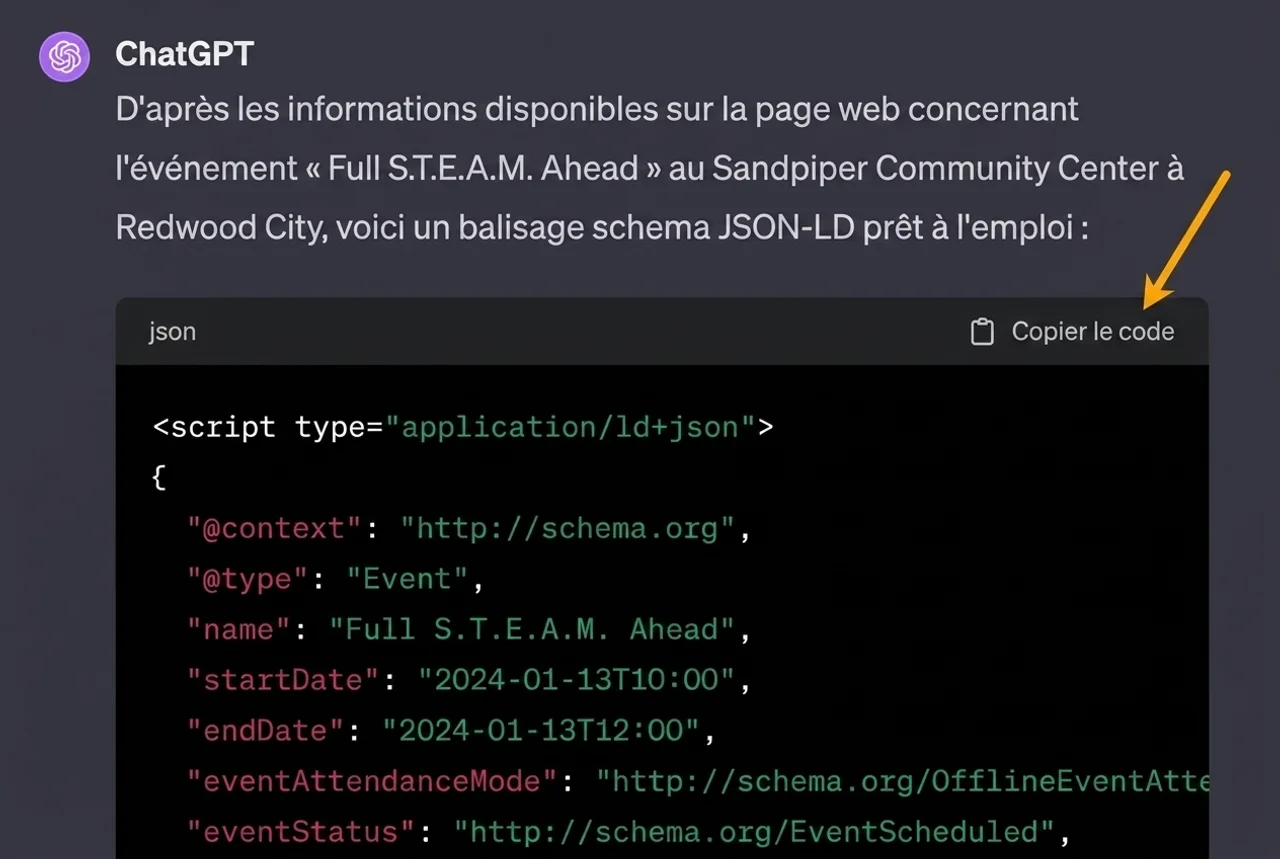Click the "Copier le code" button
This screenshot has height=859, width=1280.
(1073, 332)
